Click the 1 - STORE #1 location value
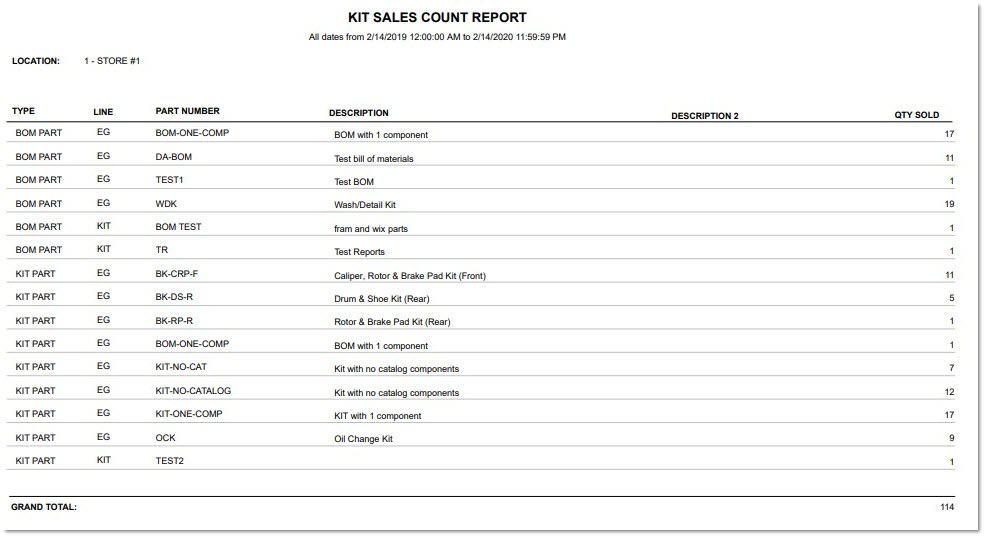Viewport: 984px width, 536px height. (x=113, y=61)
